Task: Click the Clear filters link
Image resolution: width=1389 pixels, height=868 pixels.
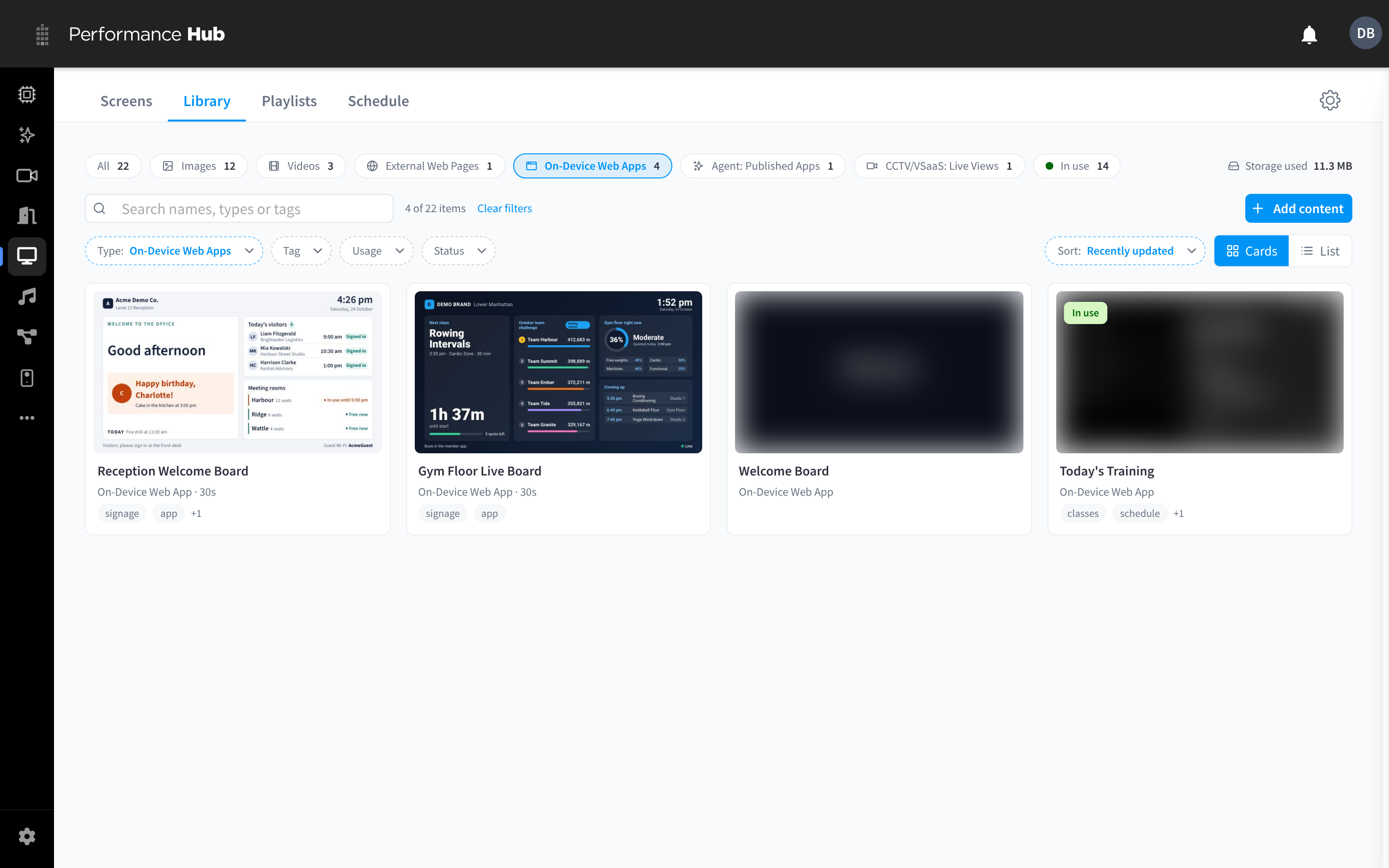Action: tap(504, 208)
